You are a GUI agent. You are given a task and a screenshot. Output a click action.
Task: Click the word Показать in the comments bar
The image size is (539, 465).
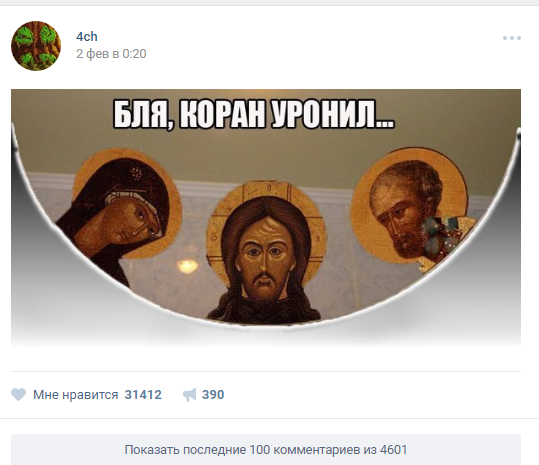[x=152, y=450]
